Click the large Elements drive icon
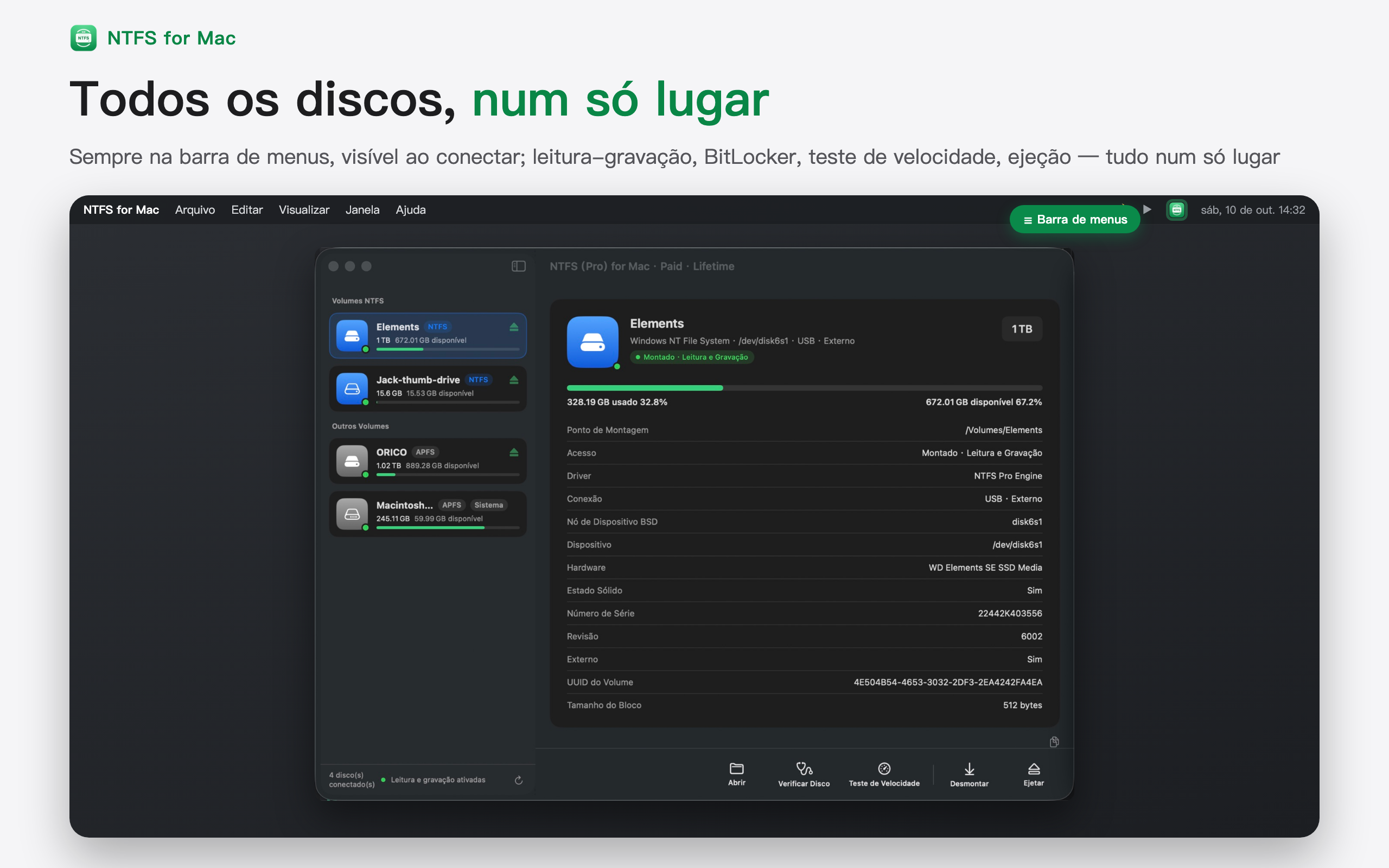The width and height of the screenshot is (1389, 868). 592,342
